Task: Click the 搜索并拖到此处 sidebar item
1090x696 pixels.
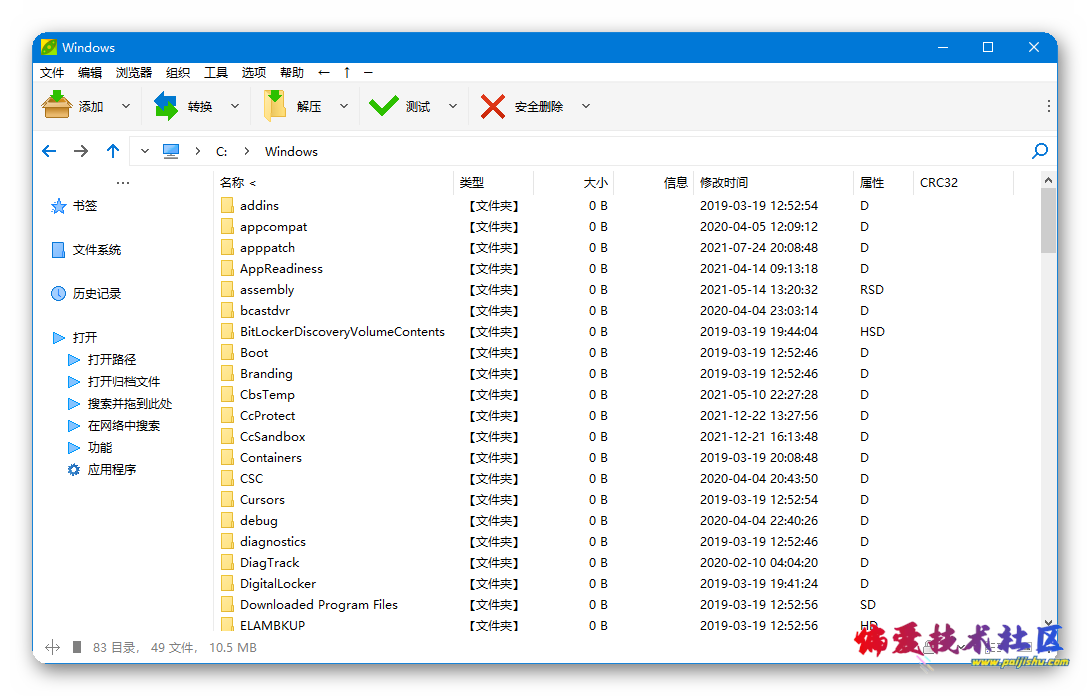Action: click(x=120, y=403)
